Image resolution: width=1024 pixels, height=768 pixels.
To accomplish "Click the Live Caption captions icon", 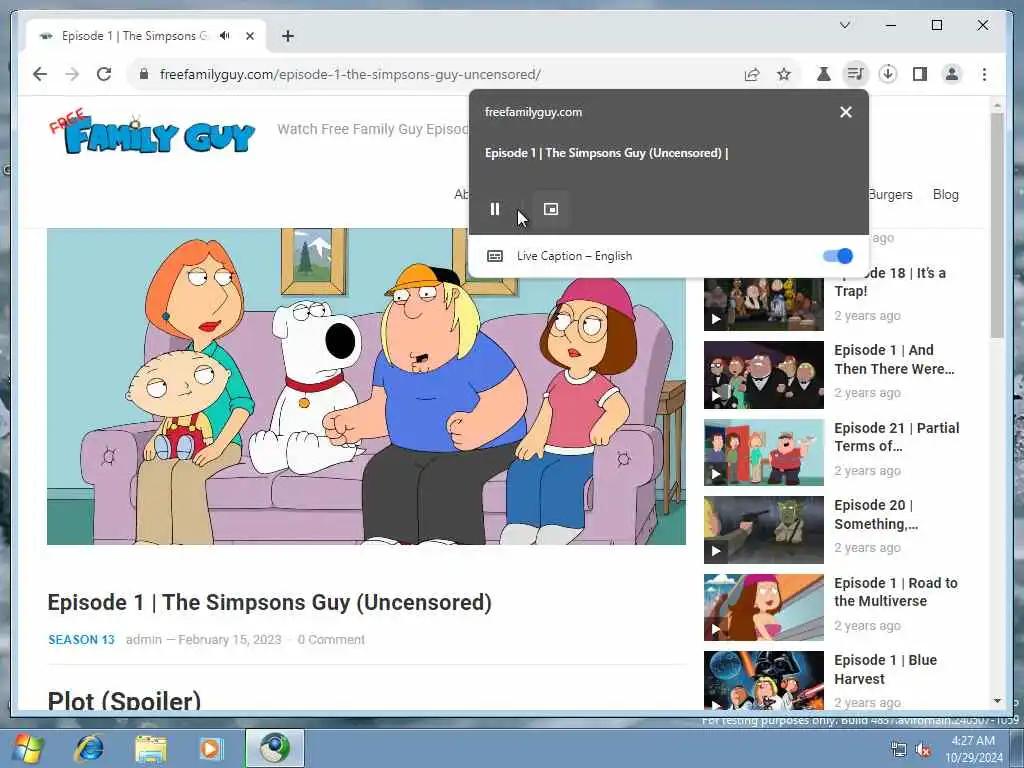I will 495,256.
